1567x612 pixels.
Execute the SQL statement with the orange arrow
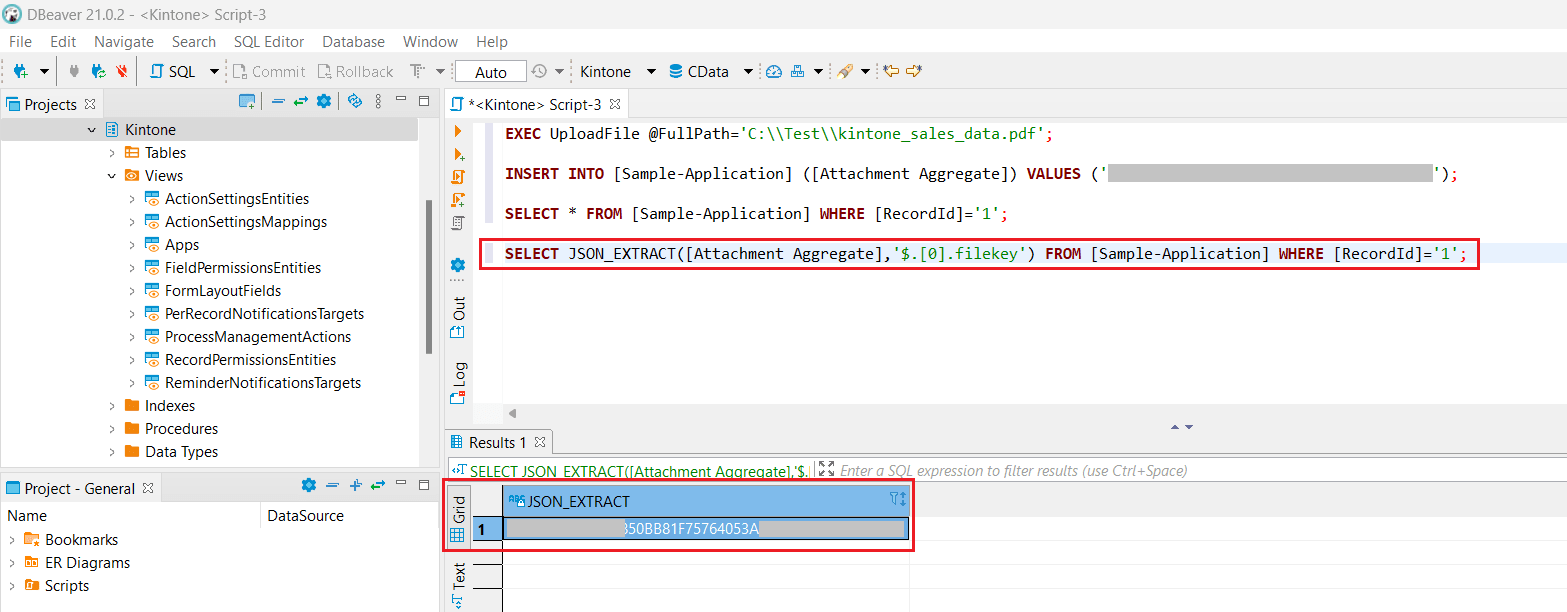[457, 131]
